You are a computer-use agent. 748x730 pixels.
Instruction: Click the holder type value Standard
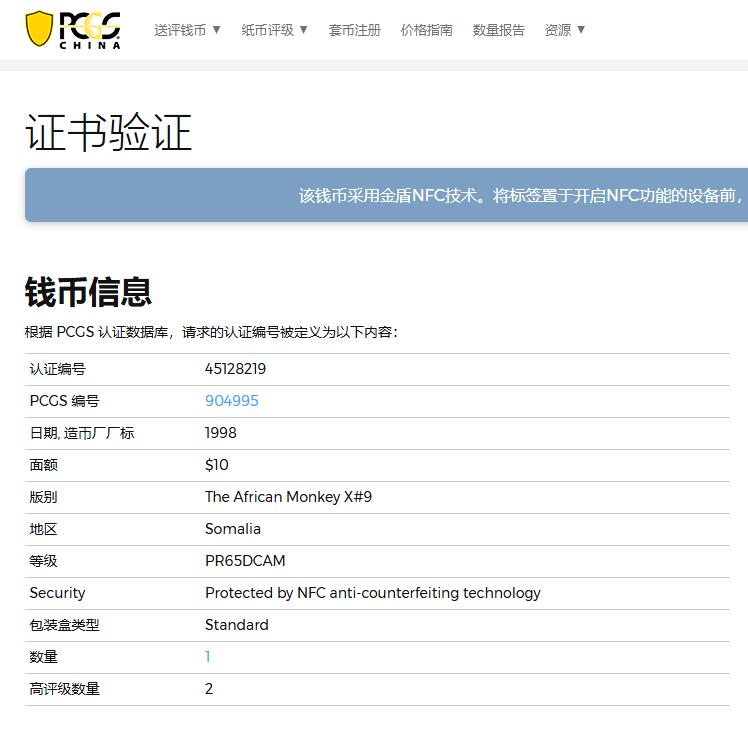pyautogui.click(x=237, y=625)
